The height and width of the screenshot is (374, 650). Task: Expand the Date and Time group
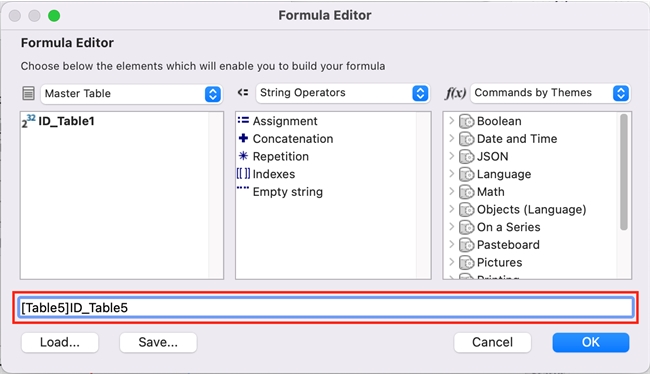(x=452, y=138)
